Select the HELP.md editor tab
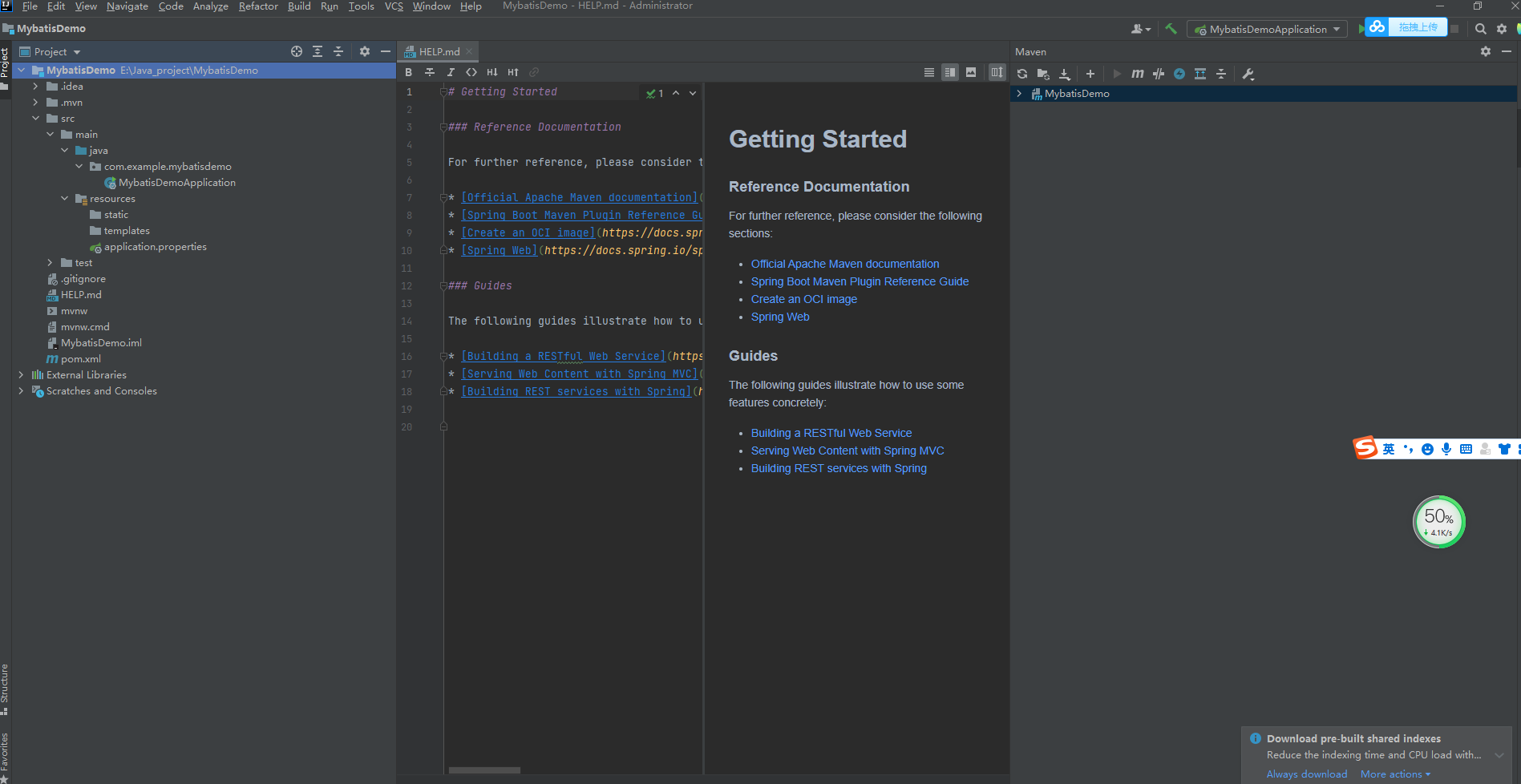This screenshot has width=1521, height=784. 439,51
